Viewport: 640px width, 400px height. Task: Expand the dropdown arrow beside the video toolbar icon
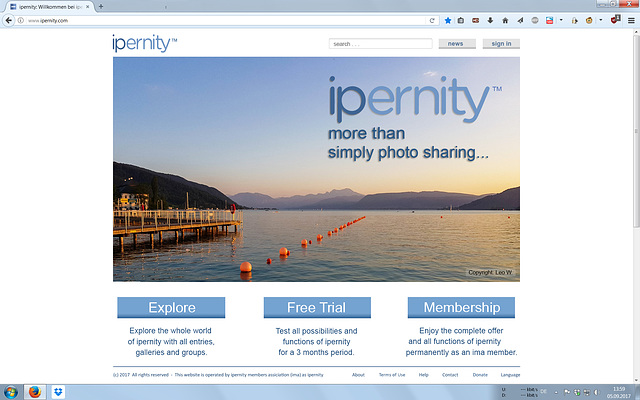(561, 20)
